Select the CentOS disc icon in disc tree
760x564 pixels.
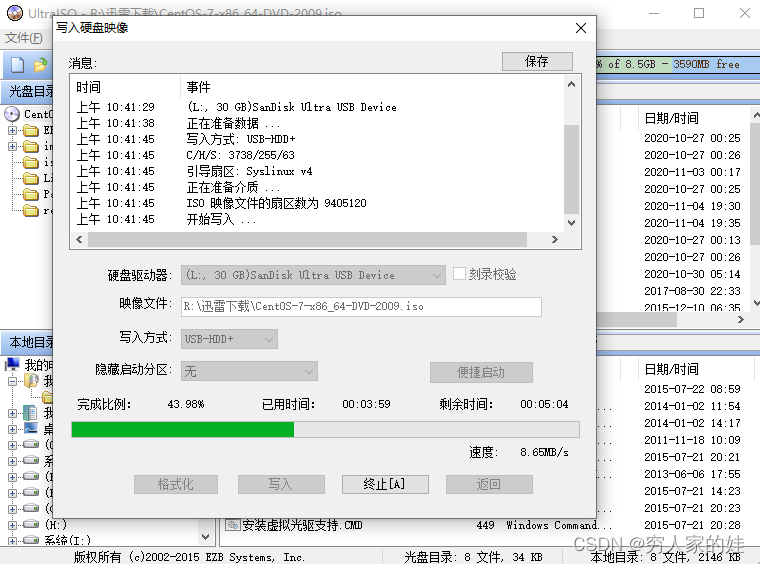(x=12, y=114)
